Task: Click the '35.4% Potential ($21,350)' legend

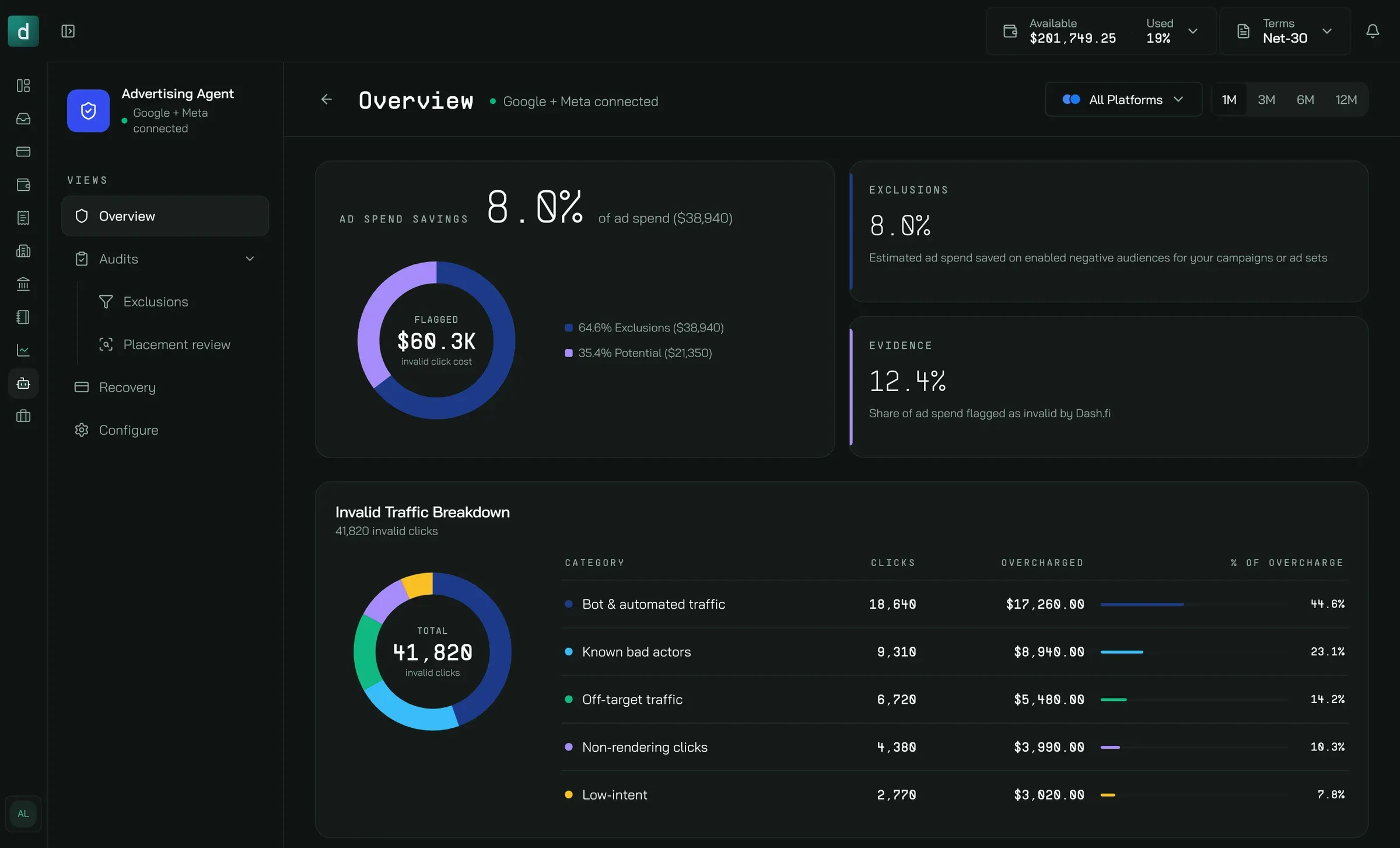Action: [639, 353]
